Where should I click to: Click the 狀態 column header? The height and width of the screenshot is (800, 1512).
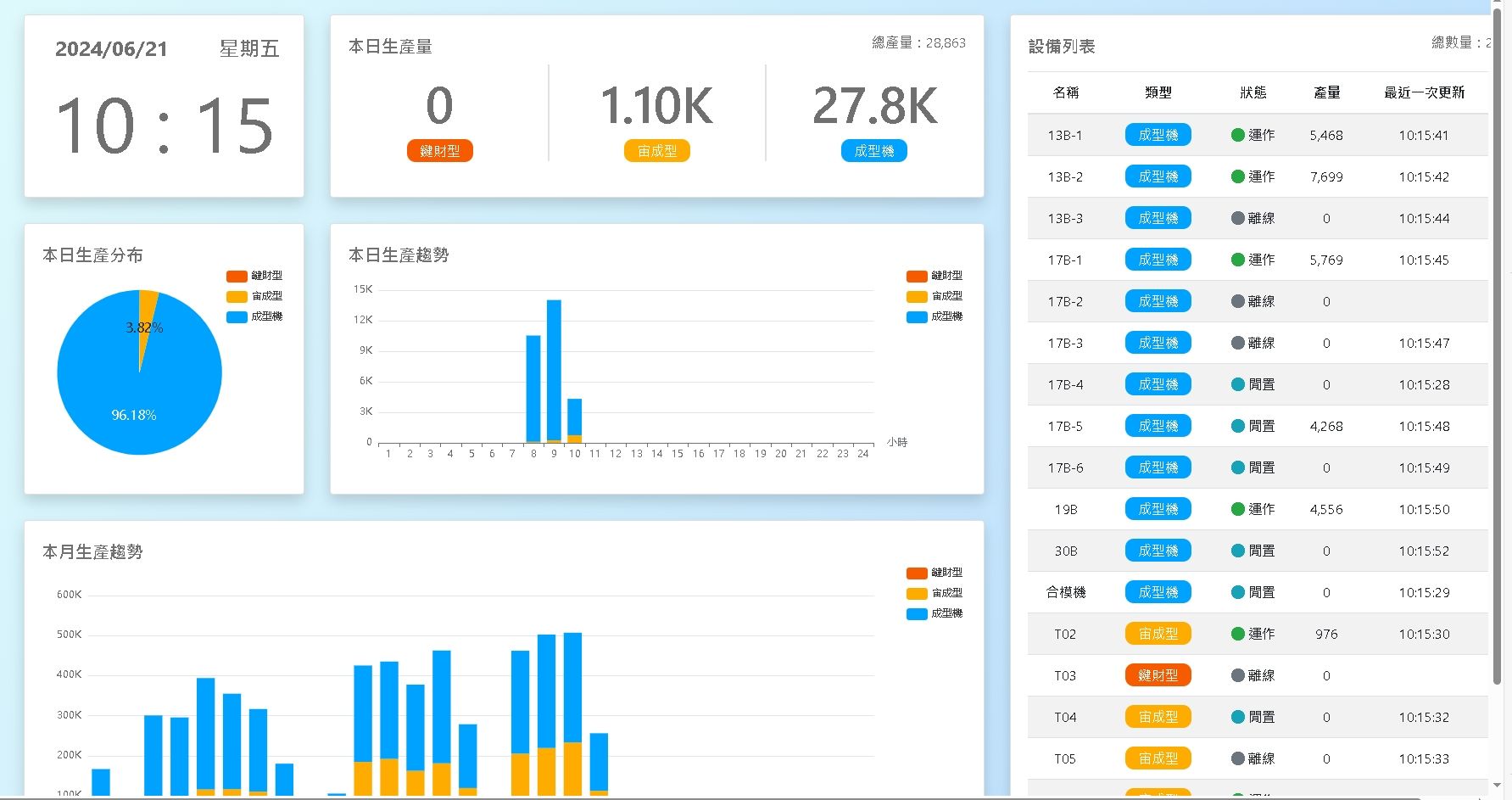(1253, 92)
